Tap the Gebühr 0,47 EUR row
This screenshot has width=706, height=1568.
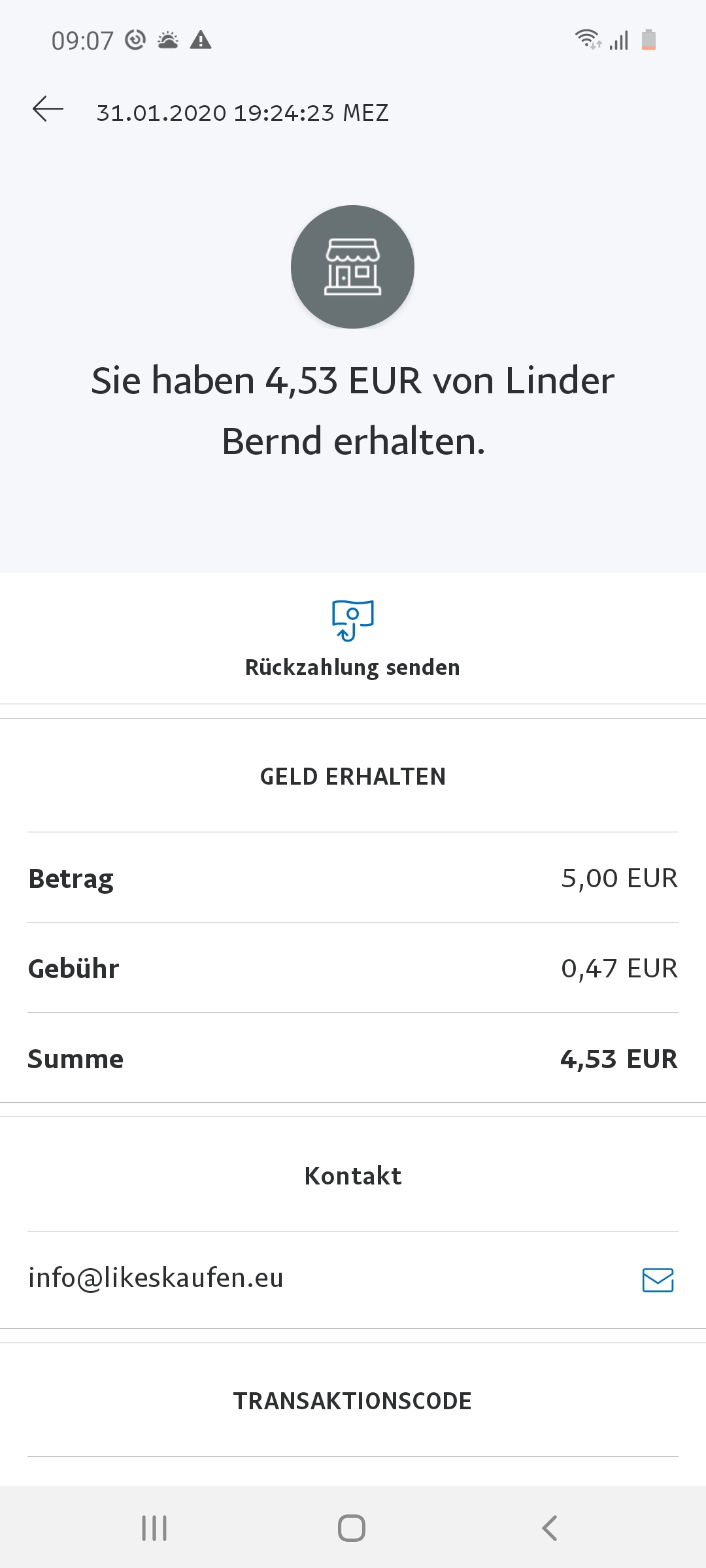coord(353,968)
